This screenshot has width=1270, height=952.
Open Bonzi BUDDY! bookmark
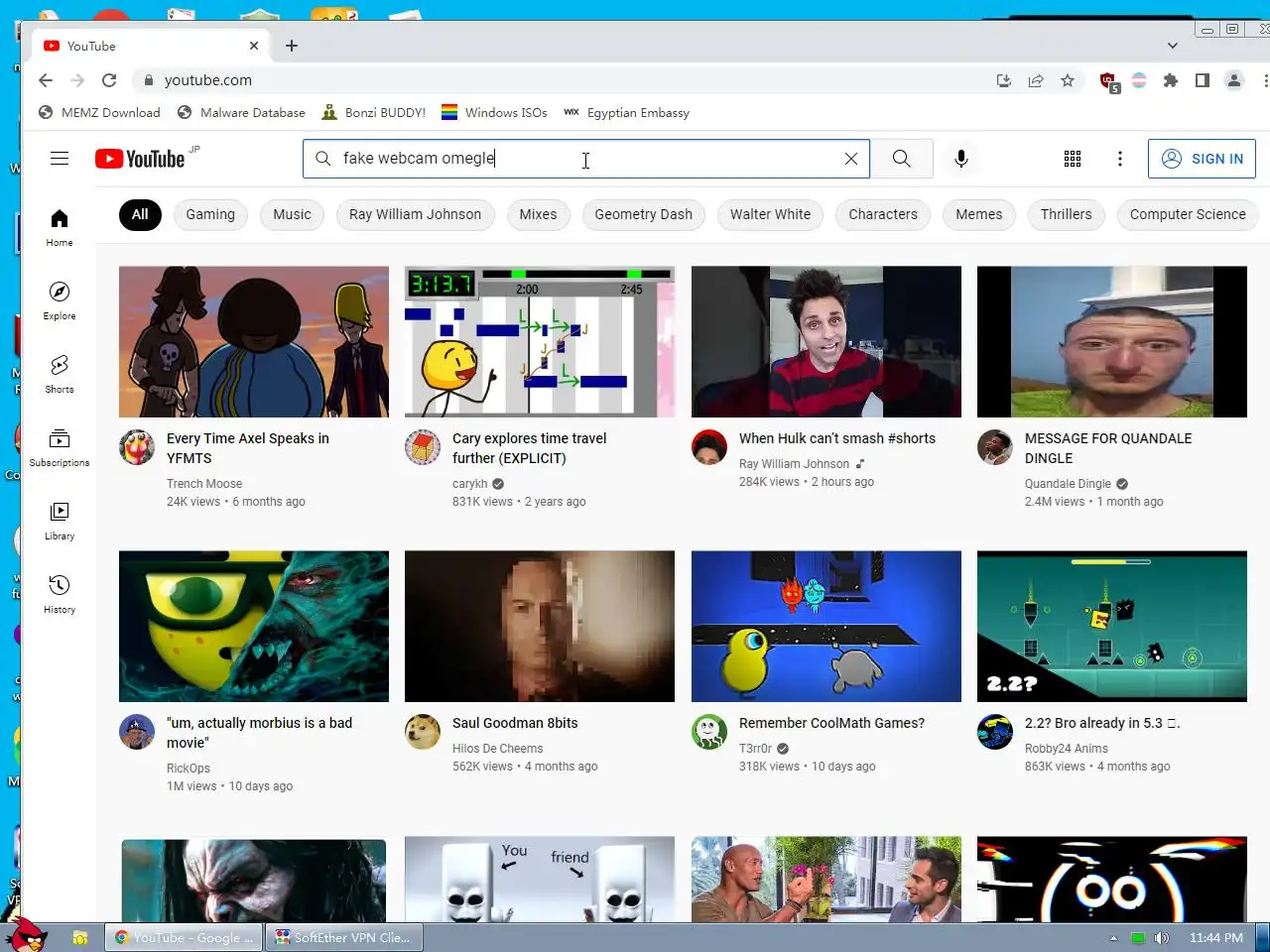coord(373,113)
